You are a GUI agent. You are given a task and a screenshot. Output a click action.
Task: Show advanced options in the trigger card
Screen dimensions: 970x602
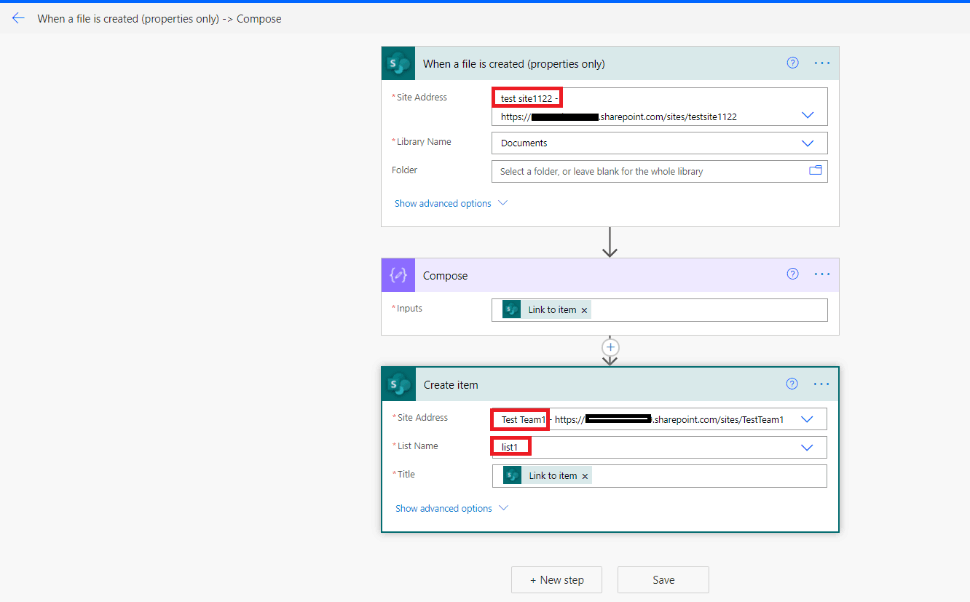[451, 203]
